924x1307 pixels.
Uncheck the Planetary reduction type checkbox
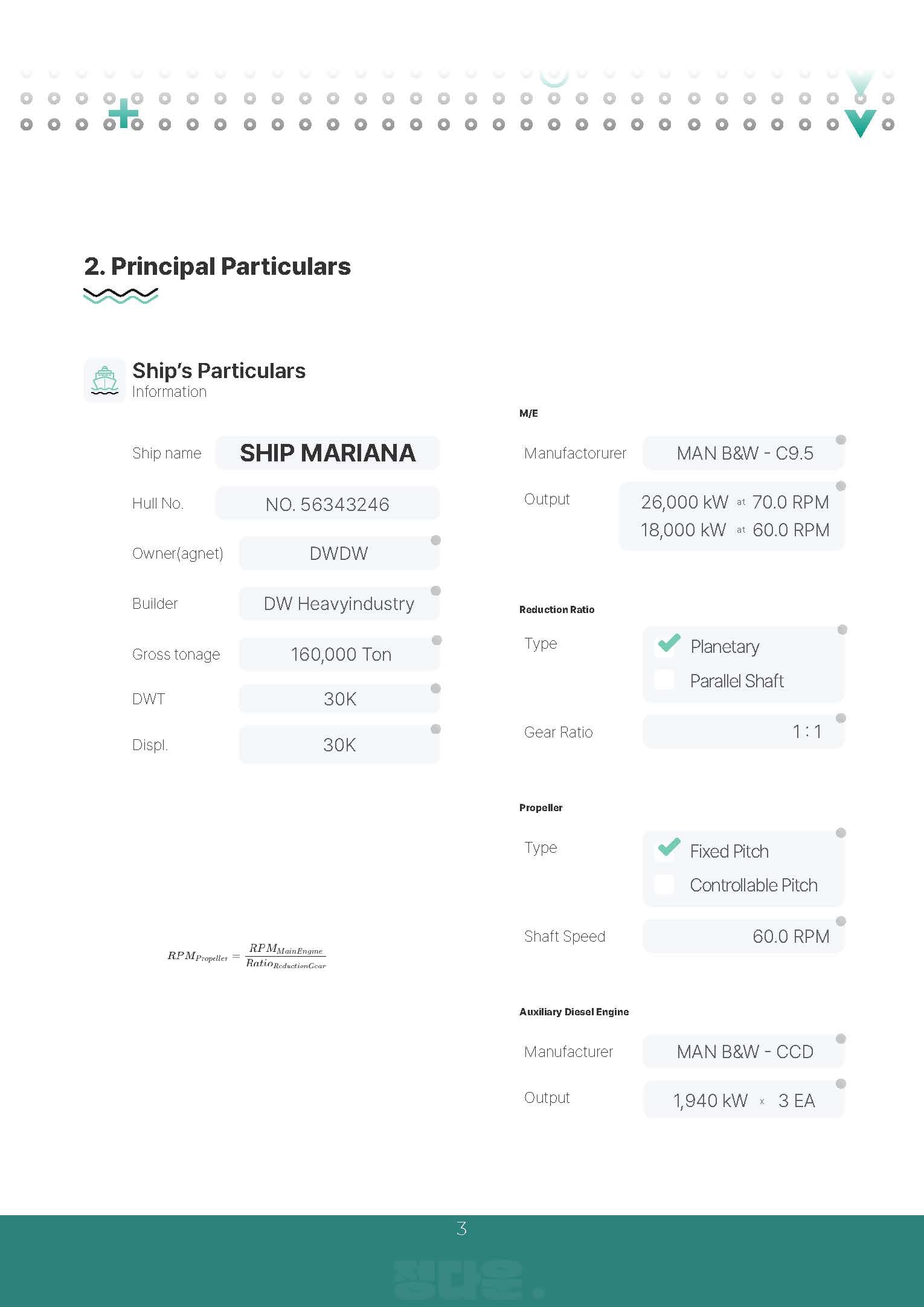665,646
